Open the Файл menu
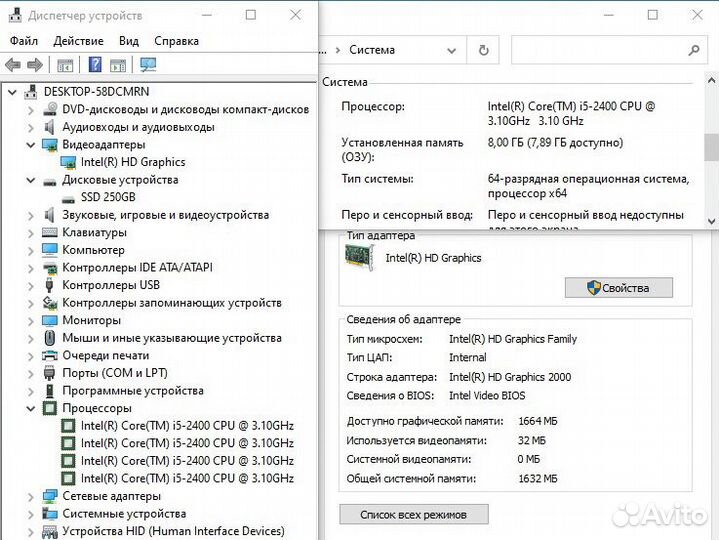The width and height of the screenshot is (719, 540). (24, 41)
